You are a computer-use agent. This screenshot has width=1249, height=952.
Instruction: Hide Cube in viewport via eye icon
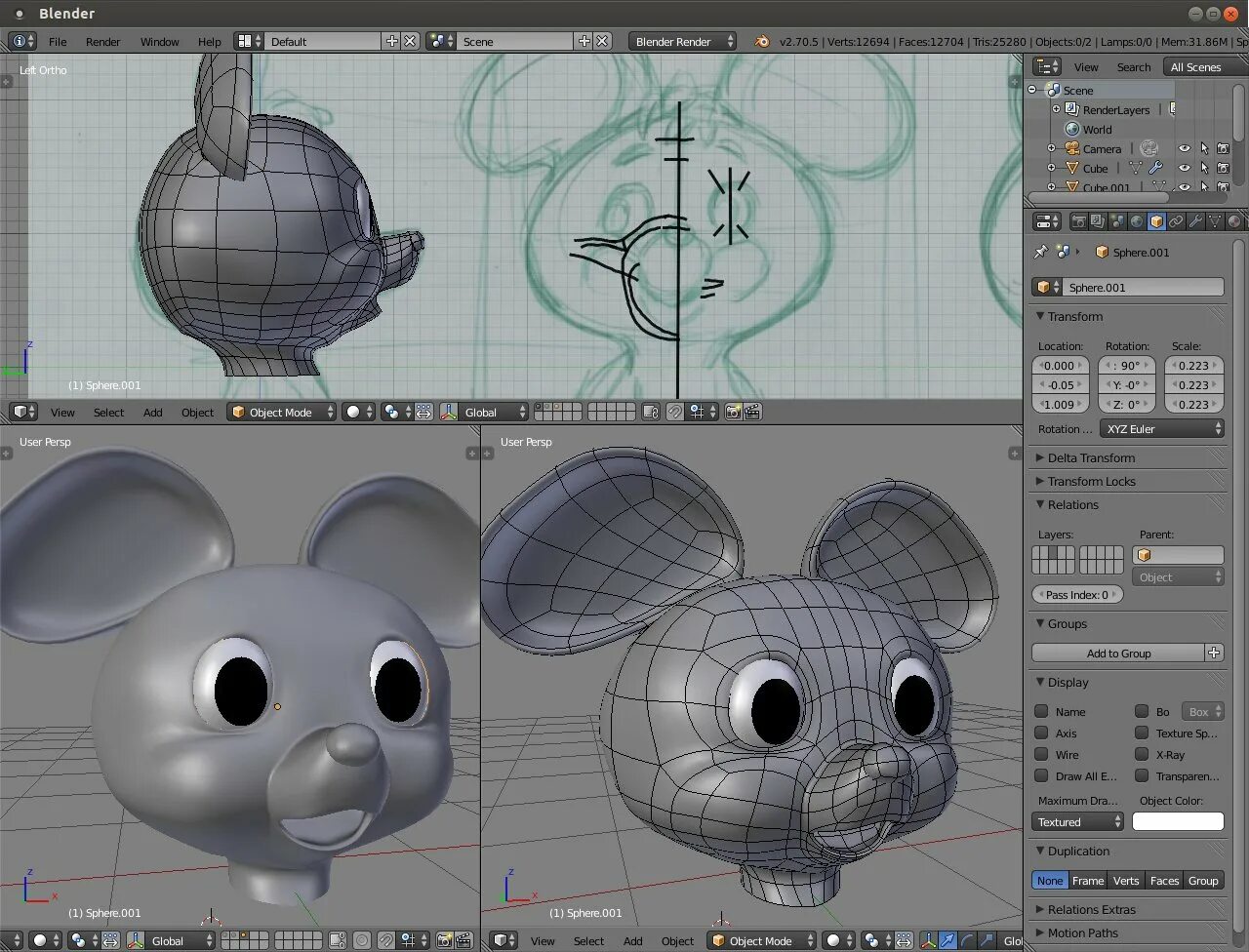pyautogui.click(x=1184, y=168)
